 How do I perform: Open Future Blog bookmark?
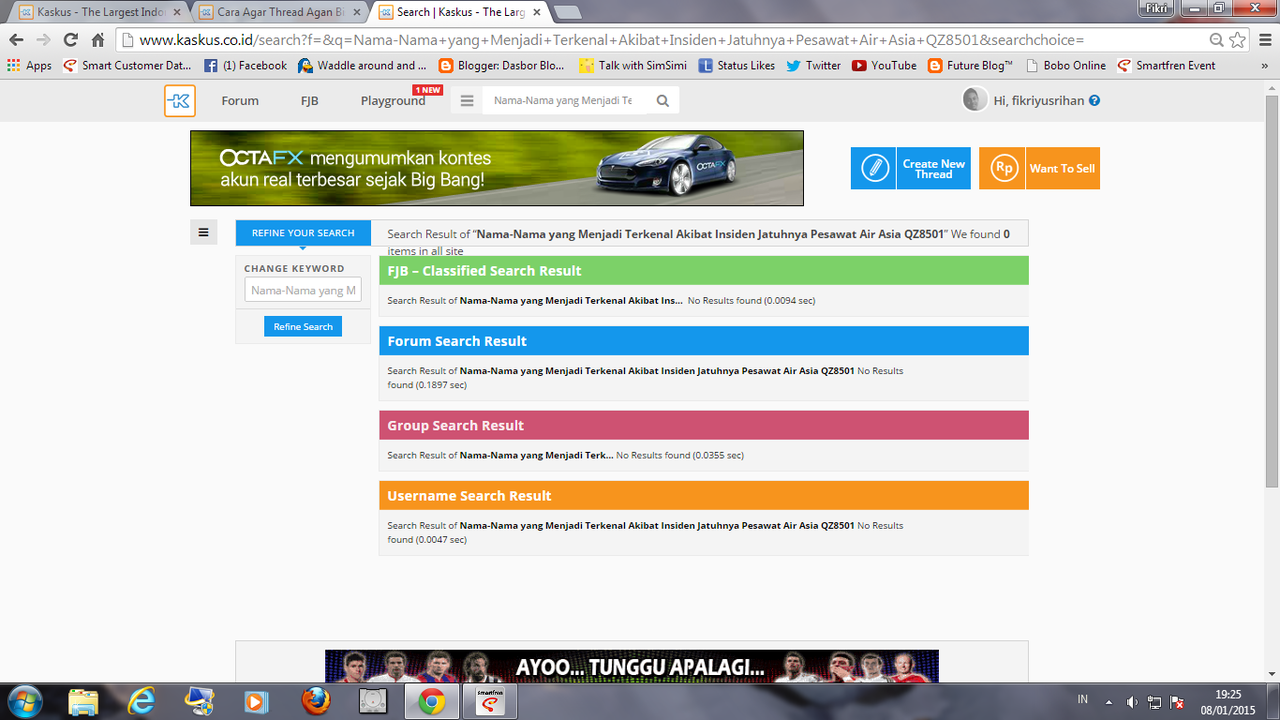tap(970, 65)
